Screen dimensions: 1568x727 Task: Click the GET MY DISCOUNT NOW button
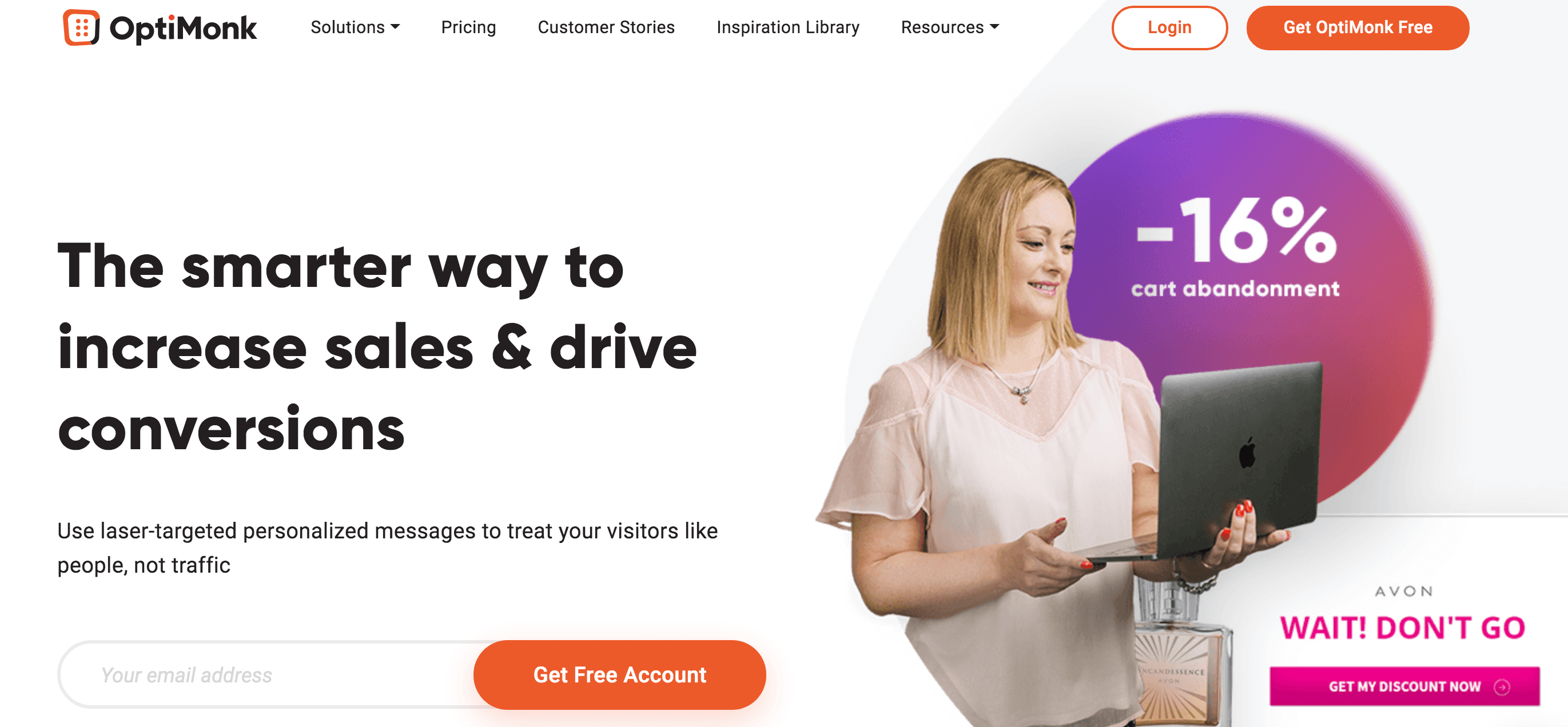(x=1404, y=686)
